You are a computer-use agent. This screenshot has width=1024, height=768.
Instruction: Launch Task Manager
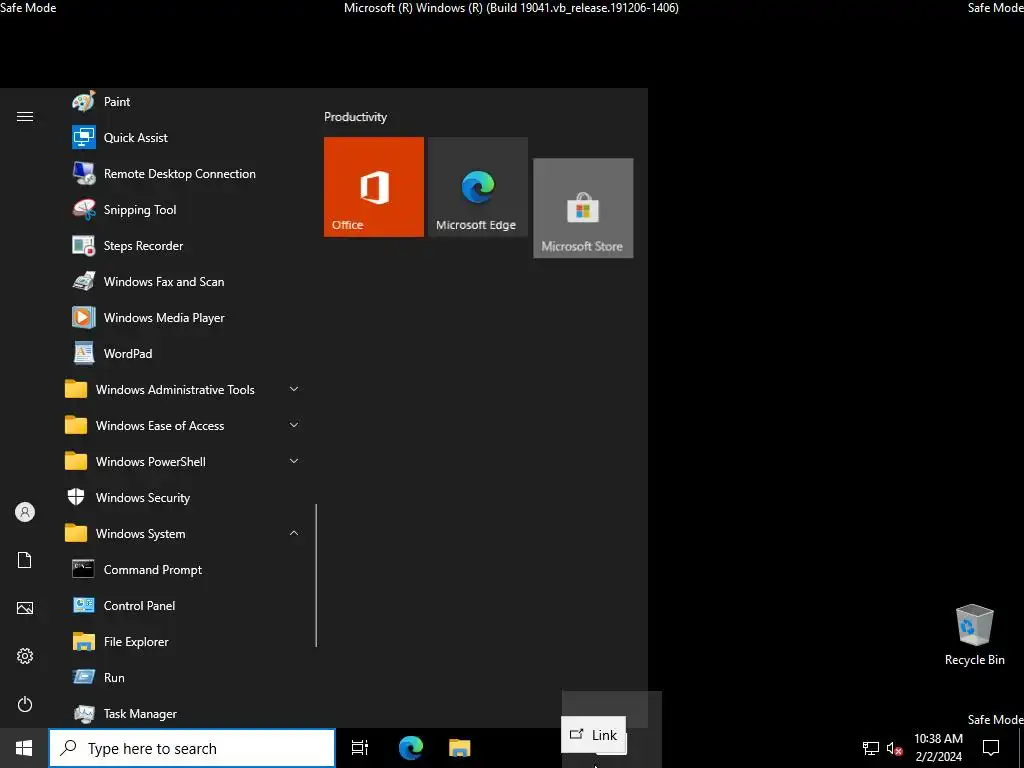[183, 713]
